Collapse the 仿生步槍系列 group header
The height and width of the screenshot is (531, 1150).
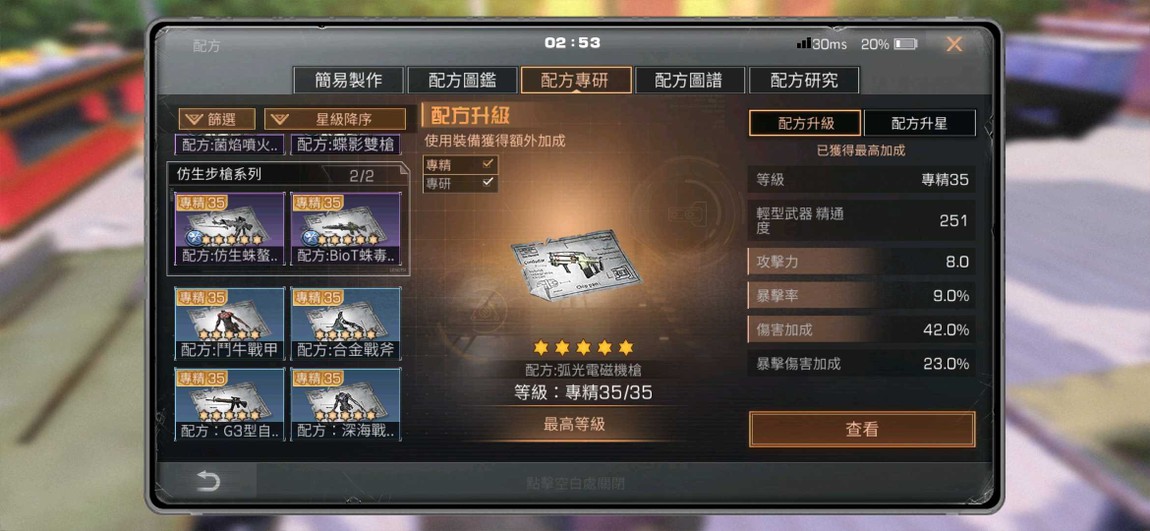coord(287,175)
